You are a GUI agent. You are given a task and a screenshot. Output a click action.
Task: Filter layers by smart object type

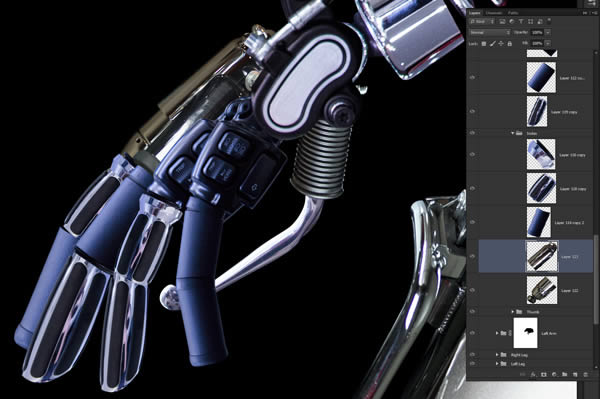pyautogui.click(x=540, y=21)
